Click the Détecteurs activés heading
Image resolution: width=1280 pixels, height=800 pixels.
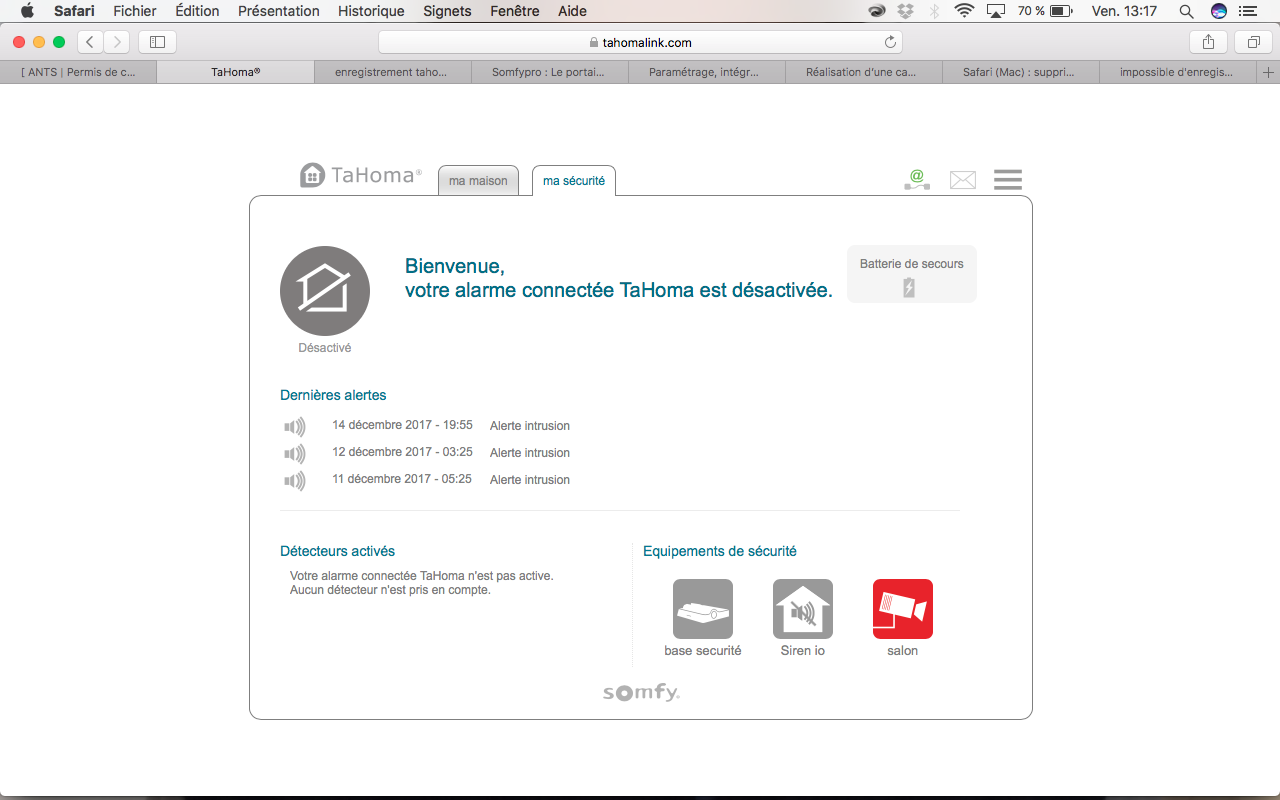(337, 551)
